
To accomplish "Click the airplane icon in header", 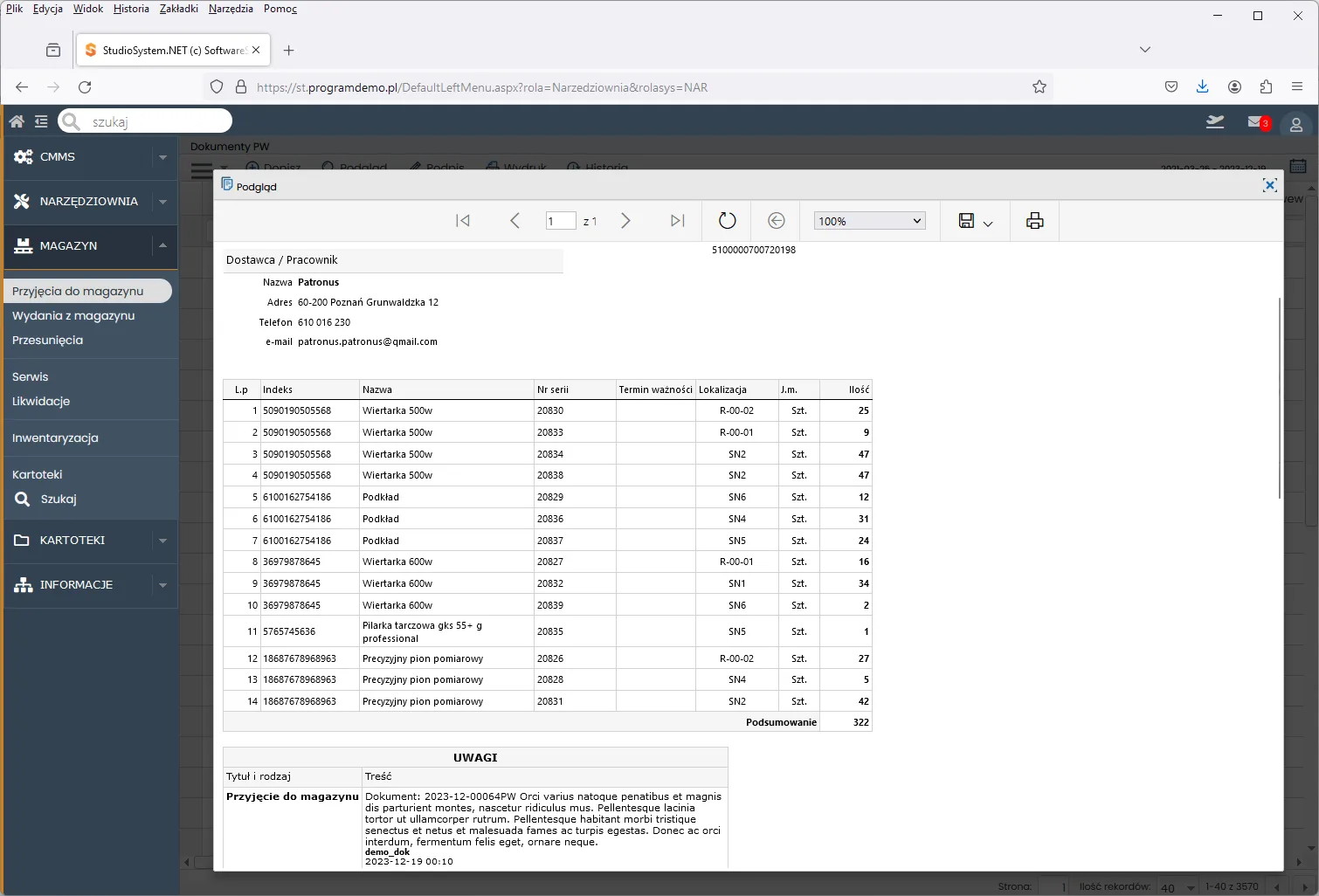I will pos(1215,121).
